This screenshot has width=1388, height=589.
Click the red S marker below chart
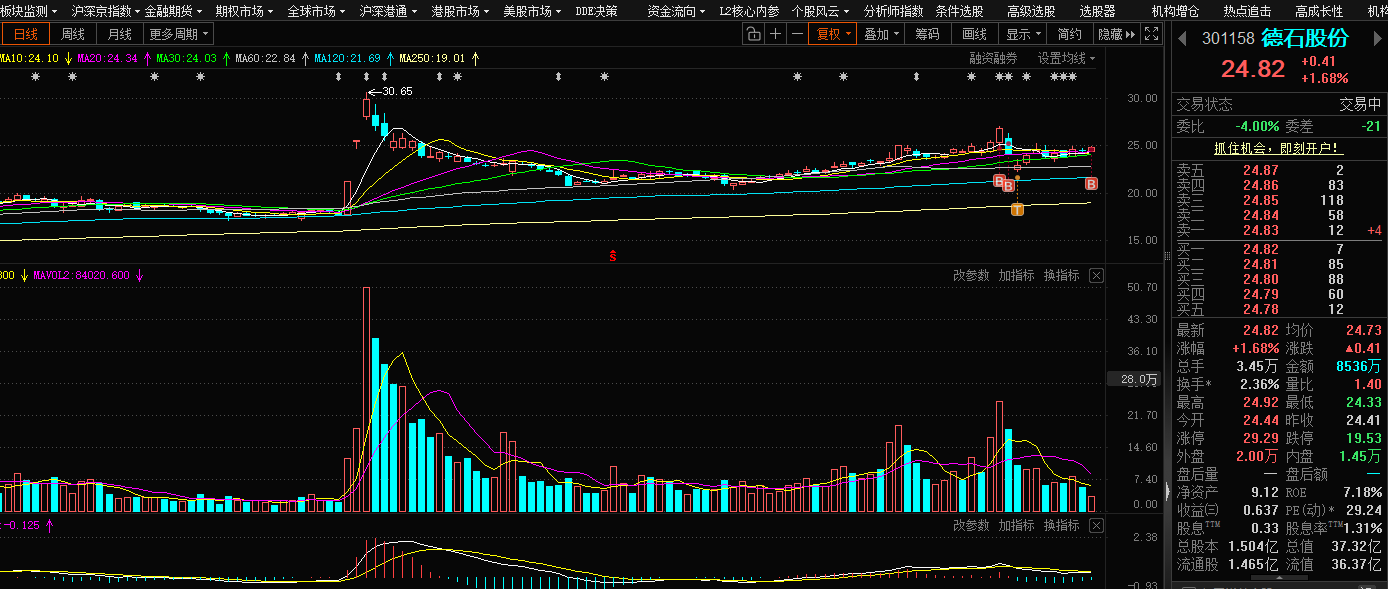coord(613,256)
